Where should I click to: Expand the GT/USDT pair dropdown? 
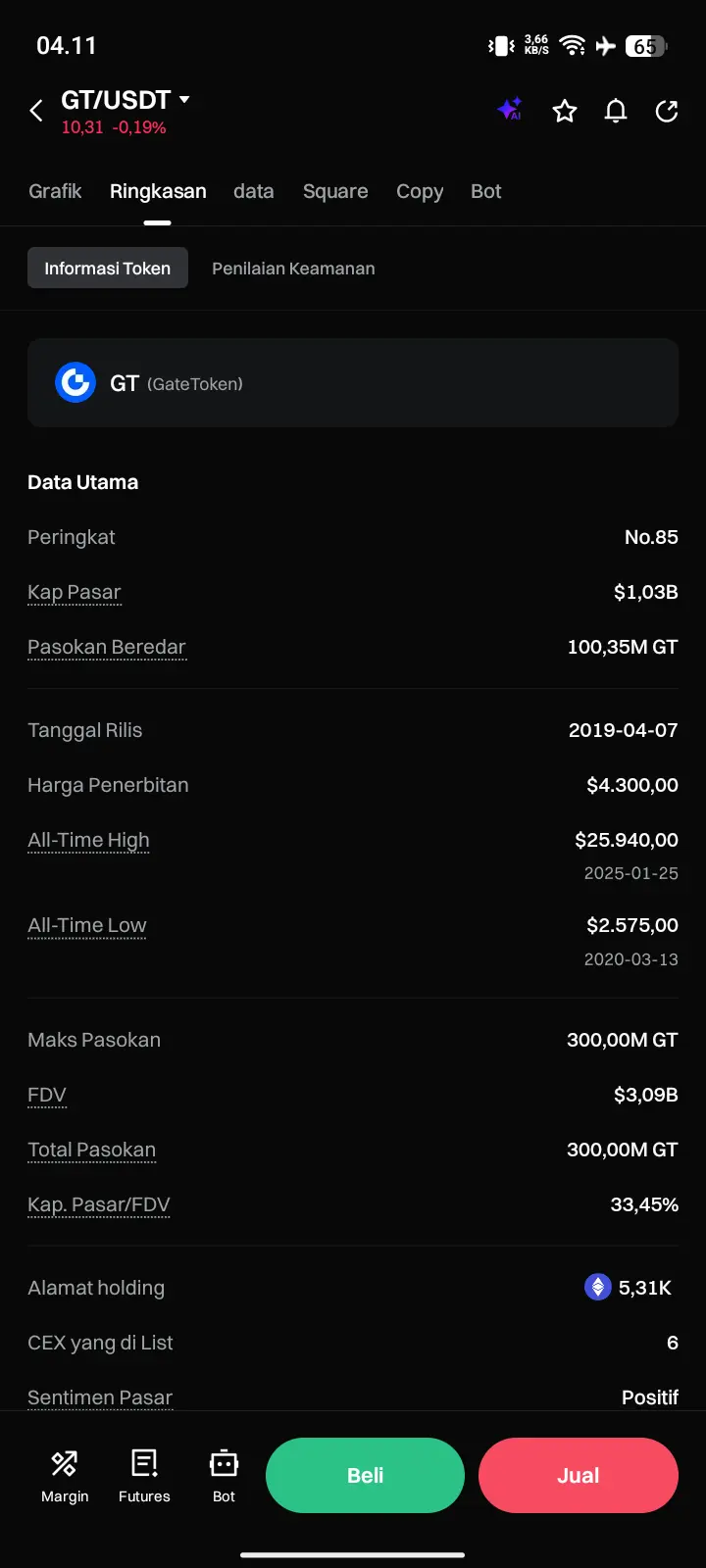(184, 100)
